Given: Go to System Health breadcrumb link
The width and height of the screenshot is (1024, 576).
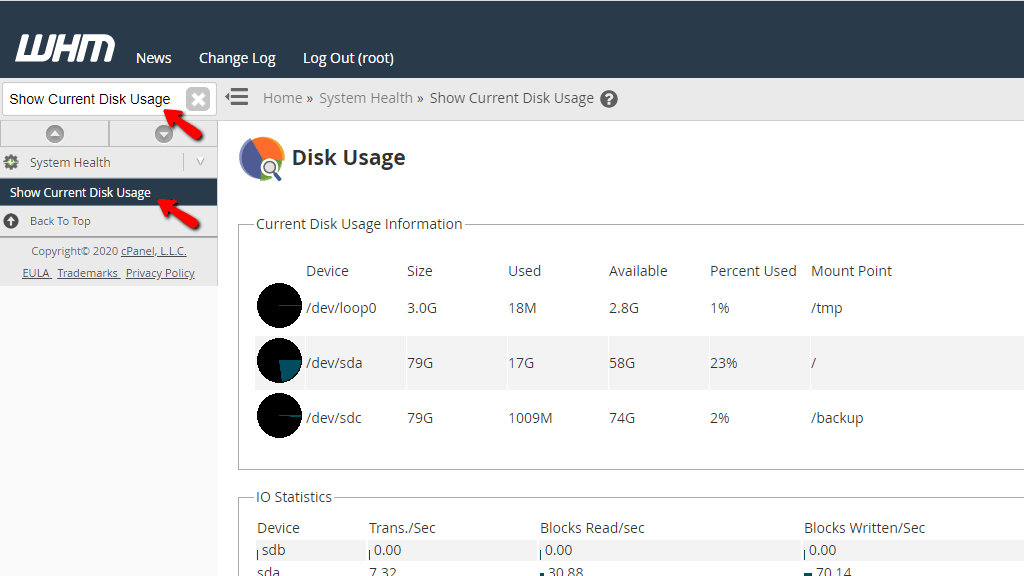Looking at the screenshot, I should pyautogui.click(x=366, y=98).
